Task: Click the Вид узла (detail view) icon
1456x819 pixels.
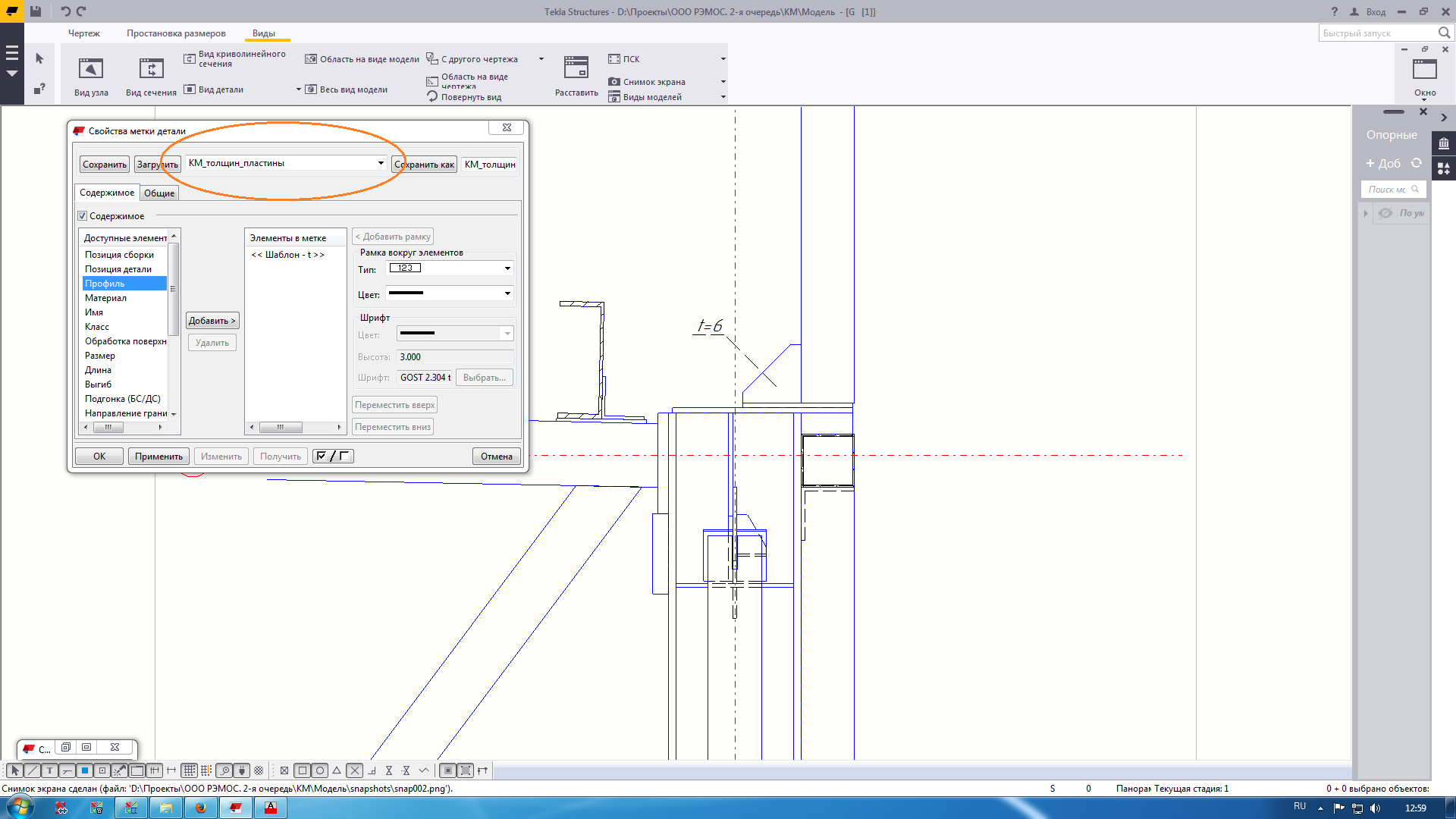Action: click(x=91, y=69)
